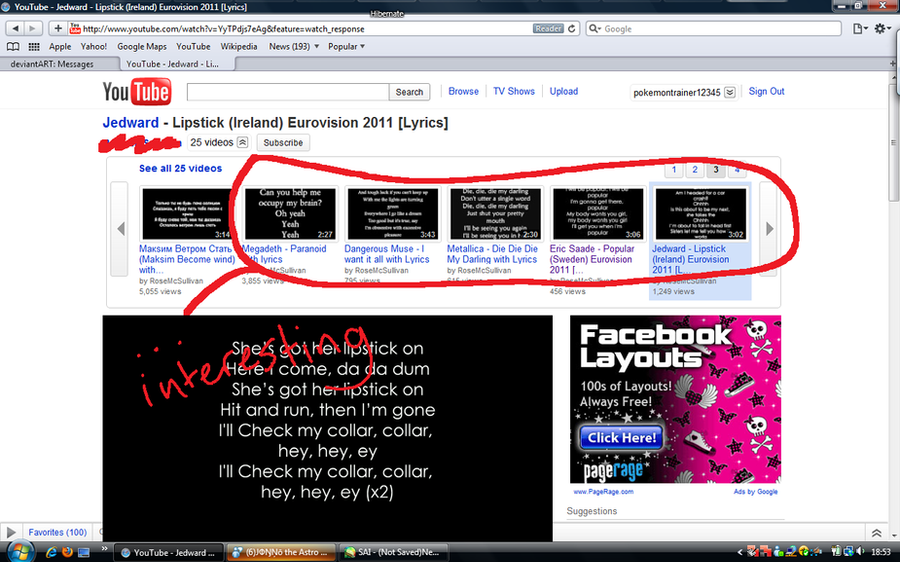Launch Internet Explorer from quick launch
900x562 pixels.
(x=51, y=552)
